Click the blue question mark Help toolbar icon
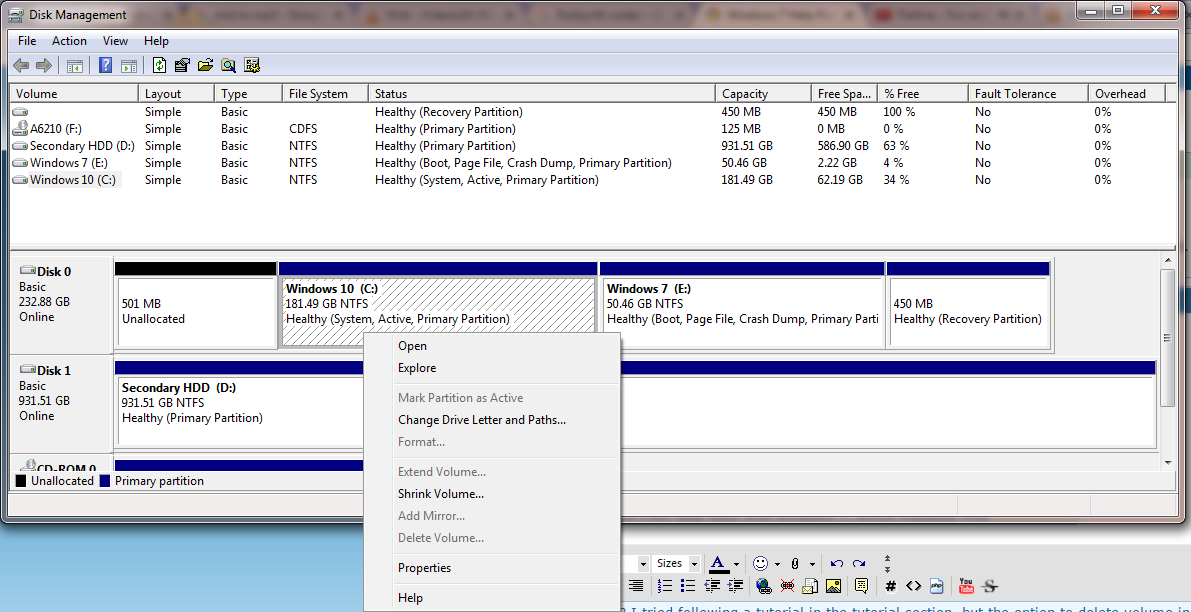 coord(106,66)
